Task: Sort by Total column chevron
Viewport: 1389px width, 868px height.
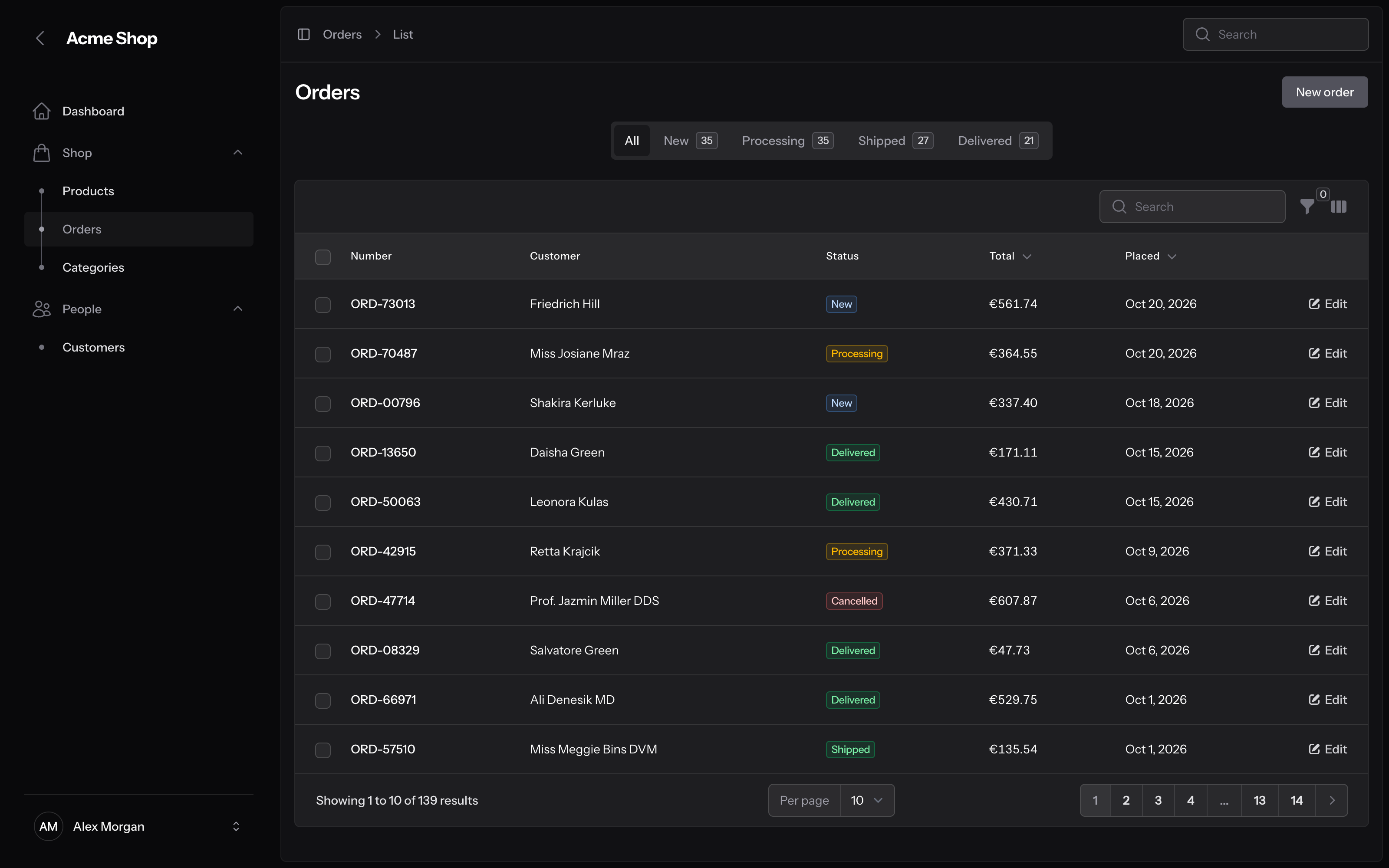Action: [1027, 256]
